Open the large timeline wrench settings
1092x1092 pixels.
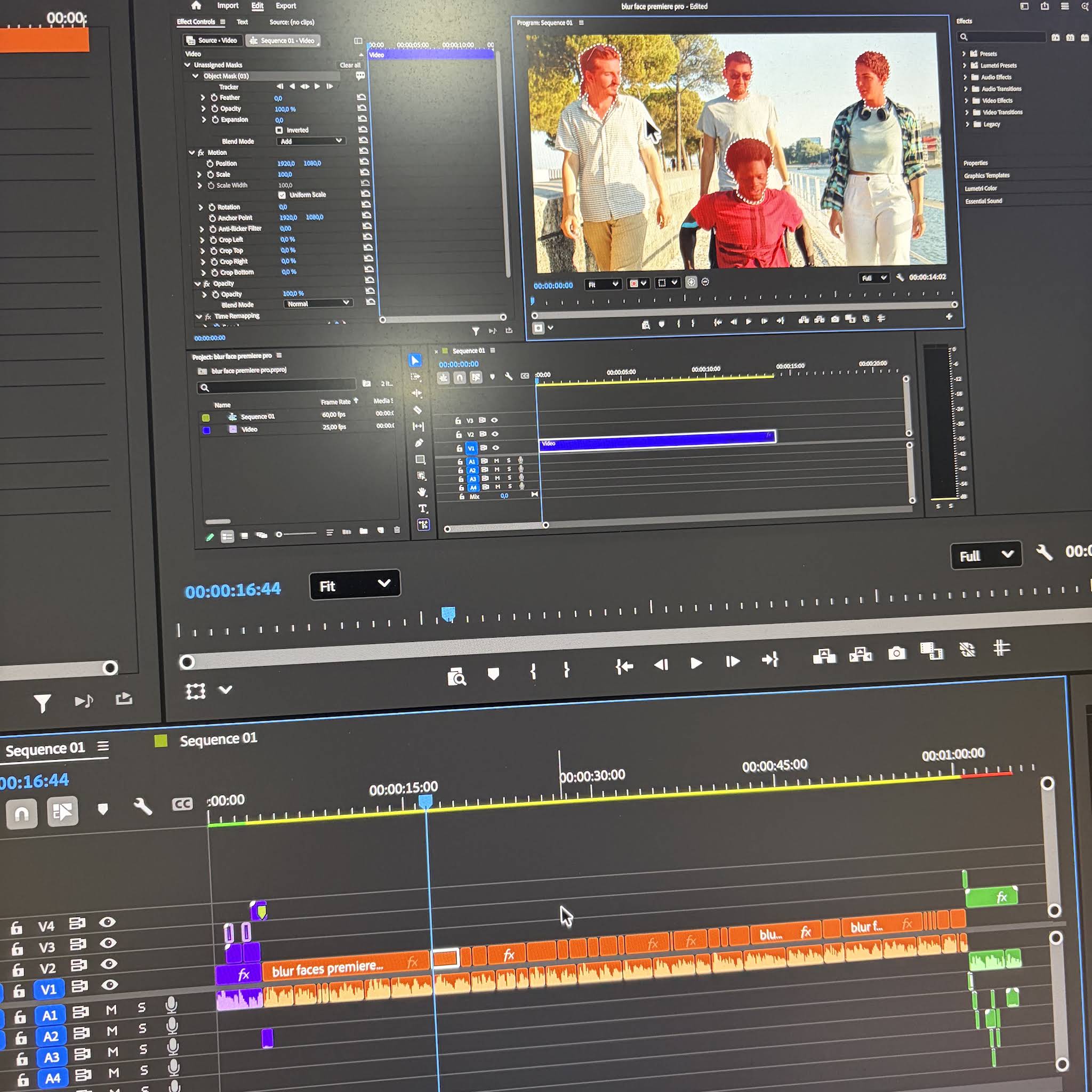[142, 807]
